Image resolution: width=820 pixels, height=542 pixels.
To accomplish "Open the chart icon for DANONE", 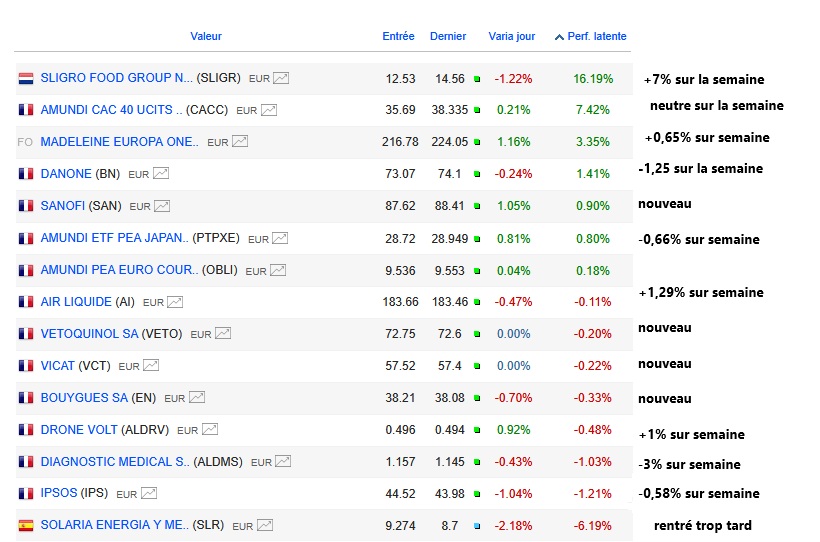I will pos(161,174).
